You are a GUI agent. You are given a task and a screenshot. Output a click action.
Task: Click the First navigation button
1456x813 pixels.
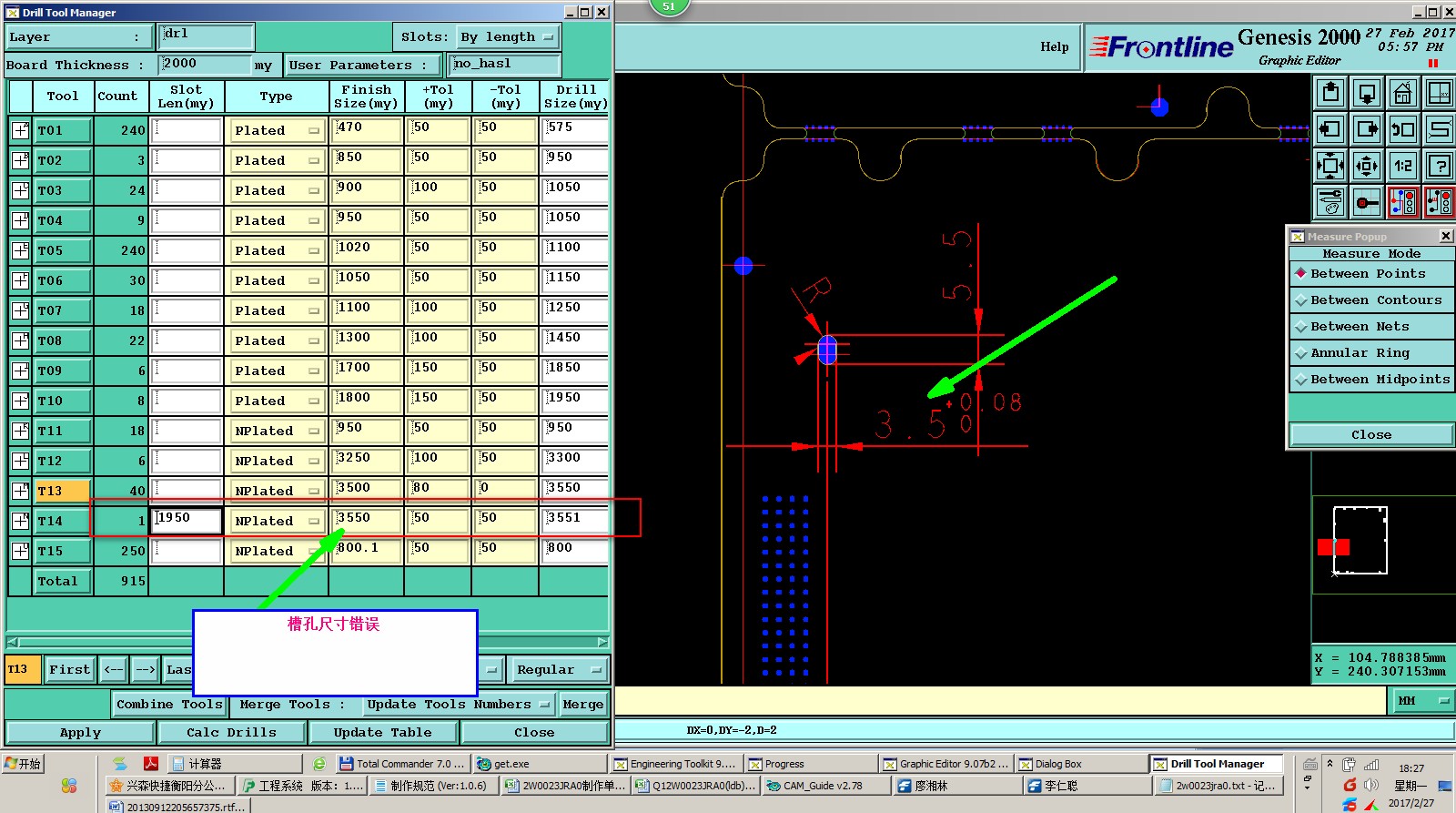69,670
